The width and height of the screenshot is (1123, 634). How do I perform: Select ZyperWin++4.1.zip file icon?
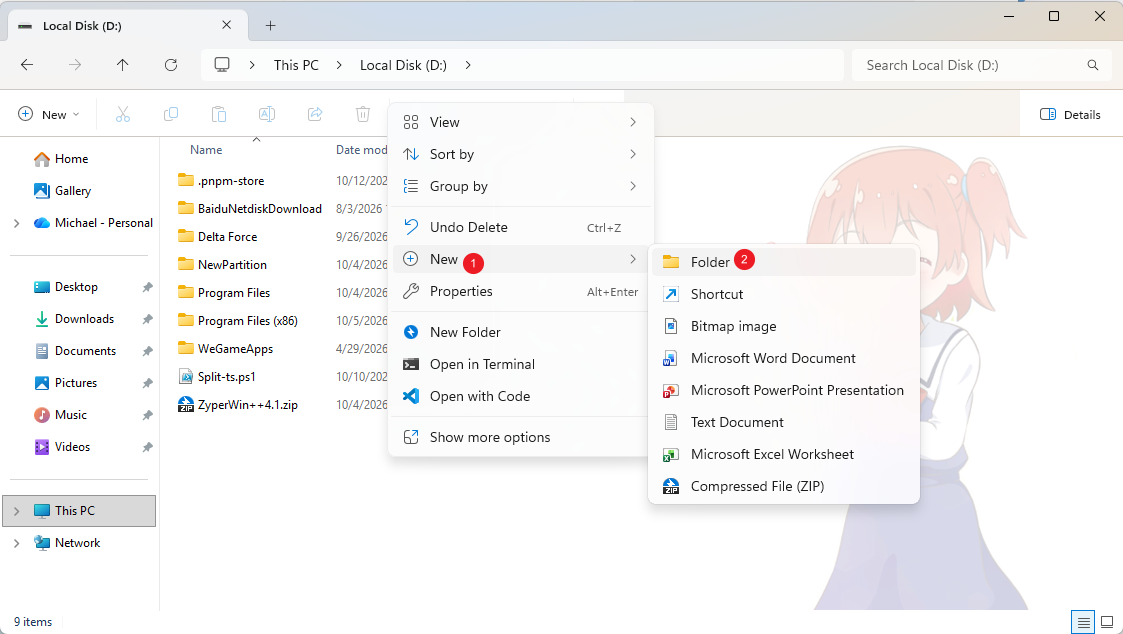click(185, 405)
